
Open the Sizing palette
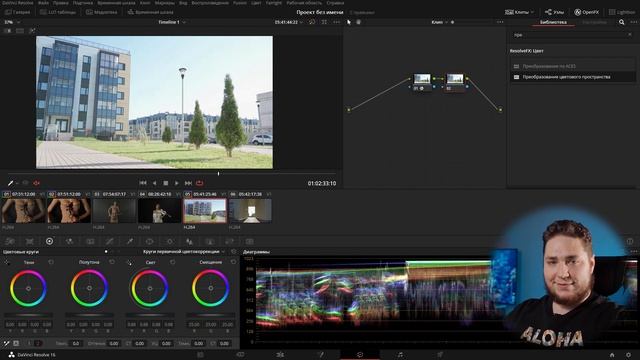click(x=229, y=241)
